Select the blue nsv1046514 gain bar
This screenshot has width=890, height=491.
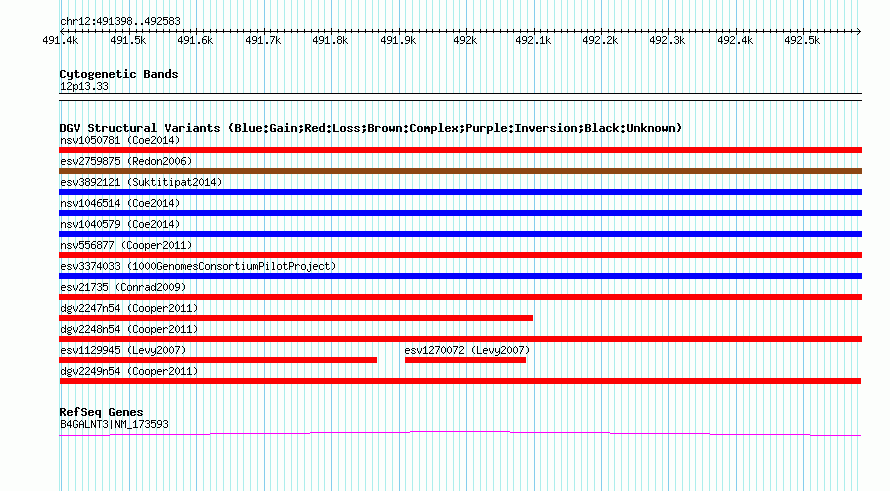tap(460, 213)
